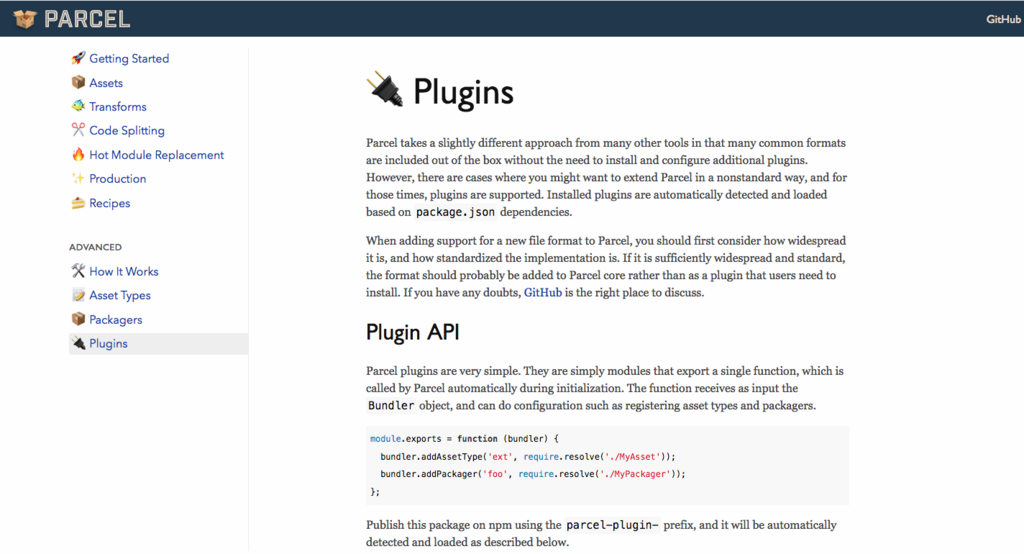Click the cake icon beside Recipes
Screen dimensions: 1024x554
pos(78,203)
